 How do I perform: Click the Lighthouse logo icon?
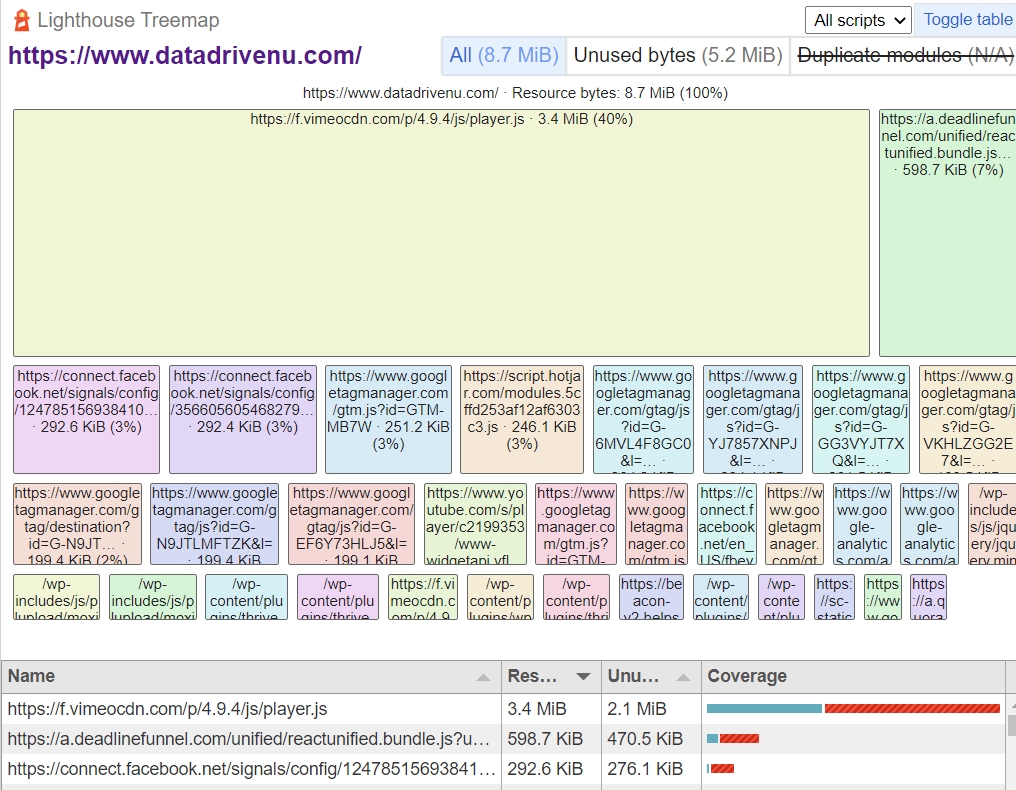coord(21,20)
